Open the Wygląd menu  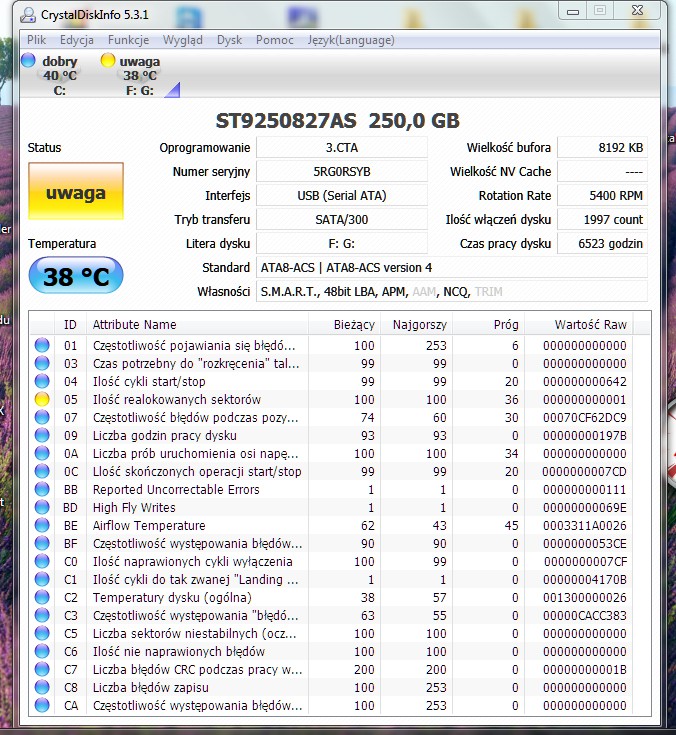pyautogui.click(x=182, y=40)
